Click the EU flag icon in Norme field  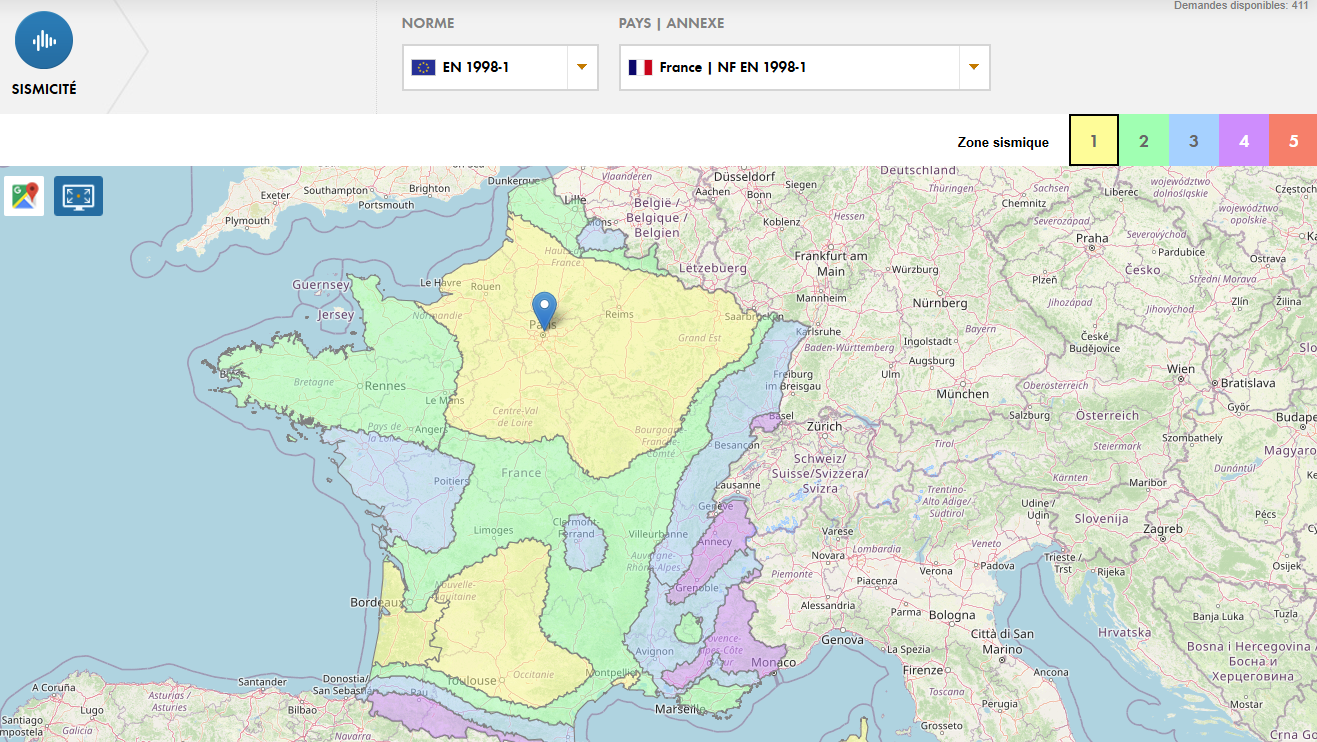coord(423,68)
